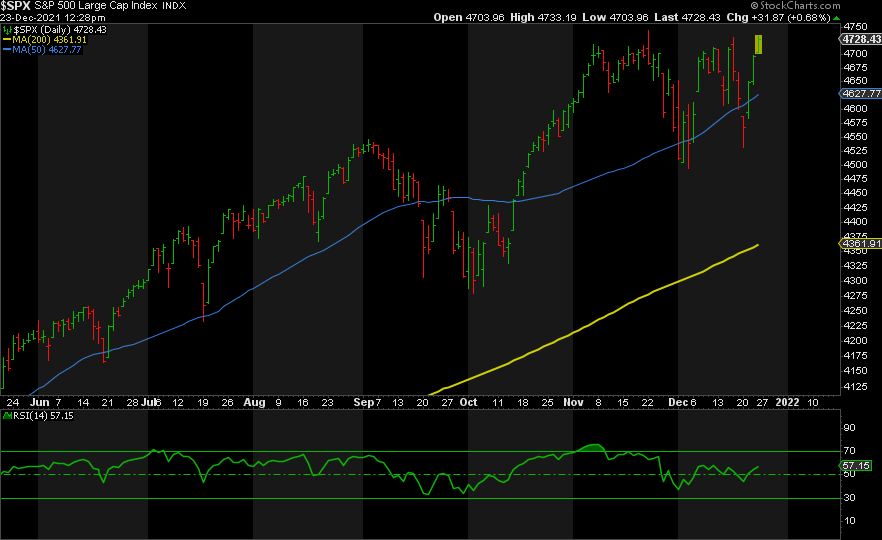Viewport: 882px width, 540px height.
Task: Click the 4300 price axis label
Action: click(x=856, y=281)
